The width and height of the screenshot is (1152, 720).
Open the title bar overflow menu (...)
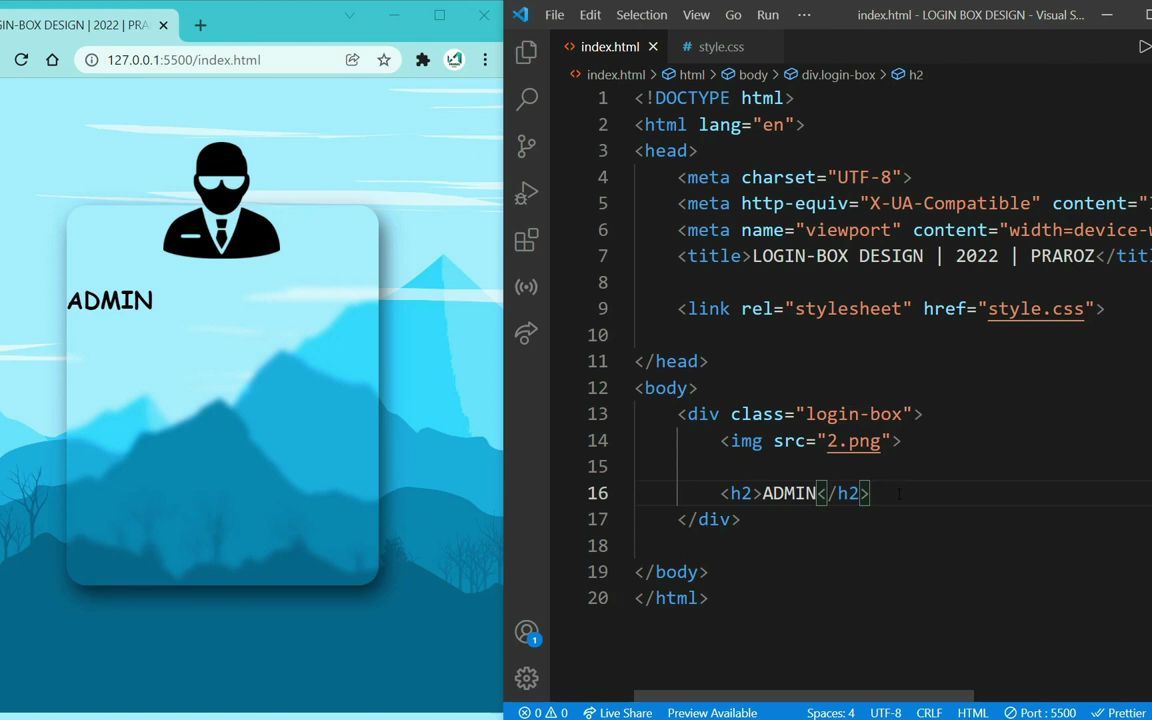(x=804, y=14)
